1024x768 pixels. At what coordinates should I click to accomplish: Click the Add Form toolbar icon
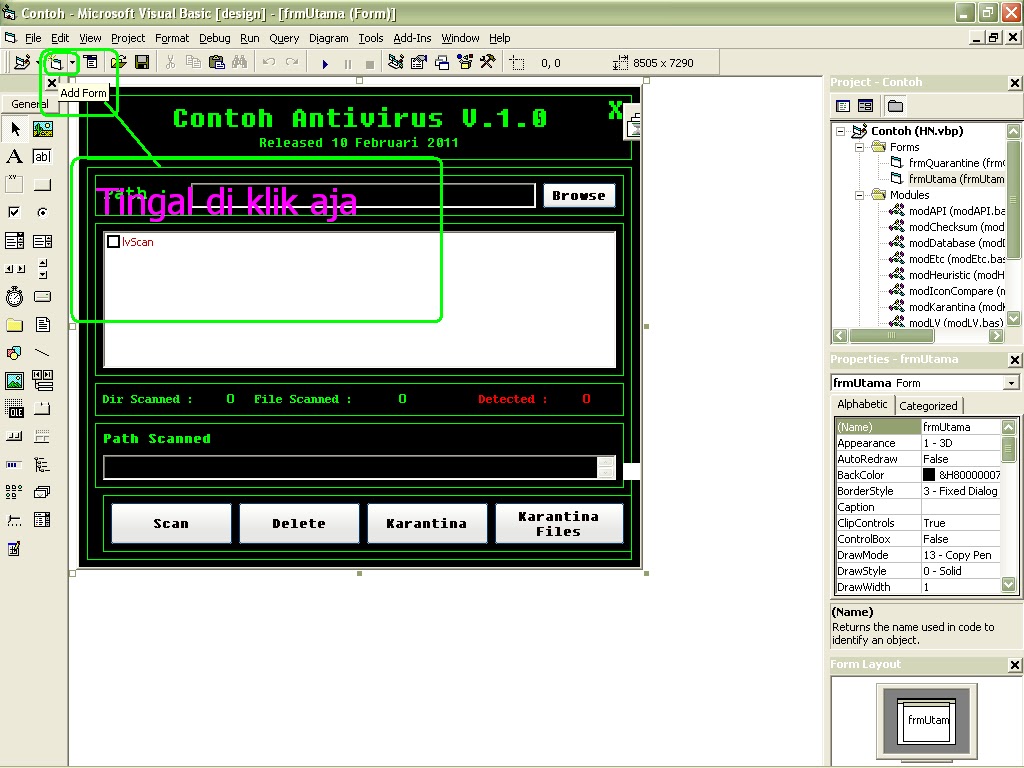tap(56, 63)
